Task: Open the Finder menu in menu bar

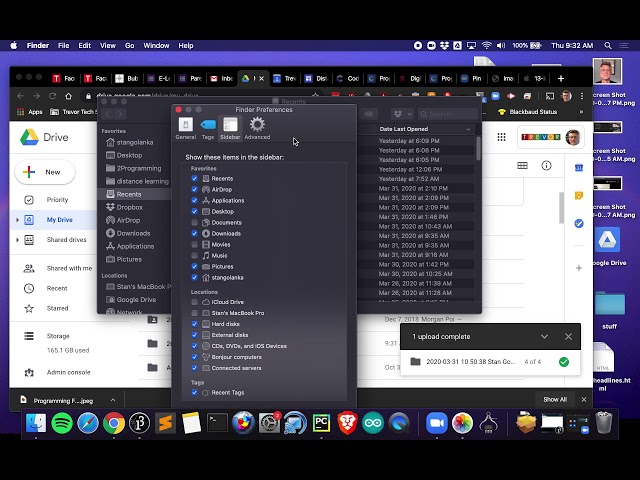Action: tap(38, 45)
